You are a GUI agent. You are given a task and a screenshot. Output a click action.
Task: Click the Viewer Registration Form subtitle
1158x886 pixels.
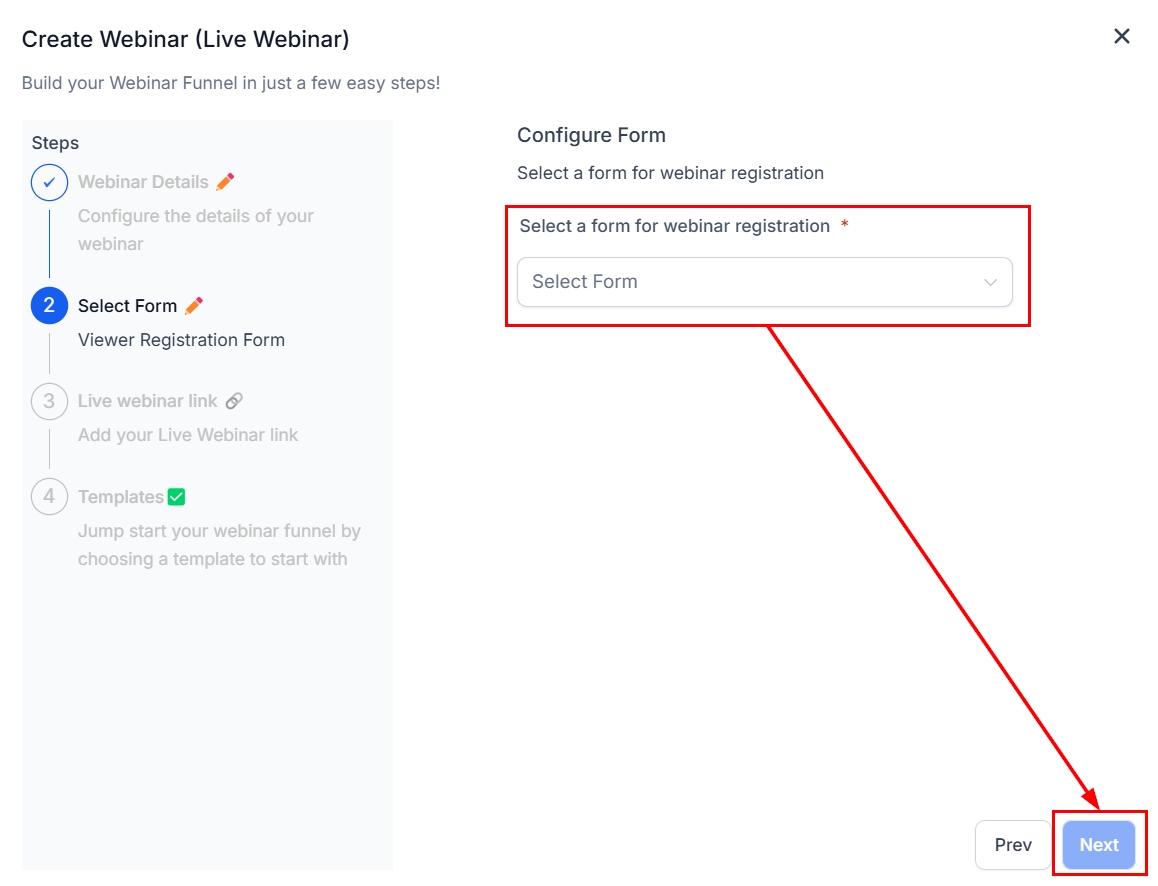181,340
